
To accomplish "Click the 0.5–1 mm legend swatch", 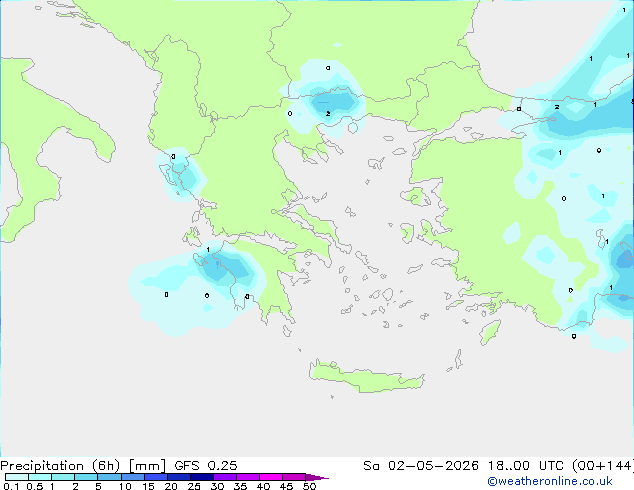I will [40, 477].
